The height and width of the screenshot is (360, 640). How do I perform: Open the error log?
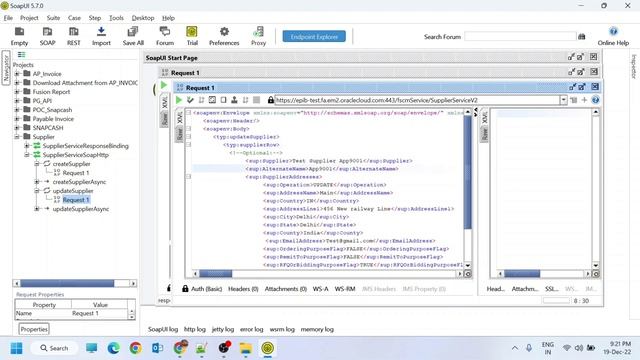[251, 329]
